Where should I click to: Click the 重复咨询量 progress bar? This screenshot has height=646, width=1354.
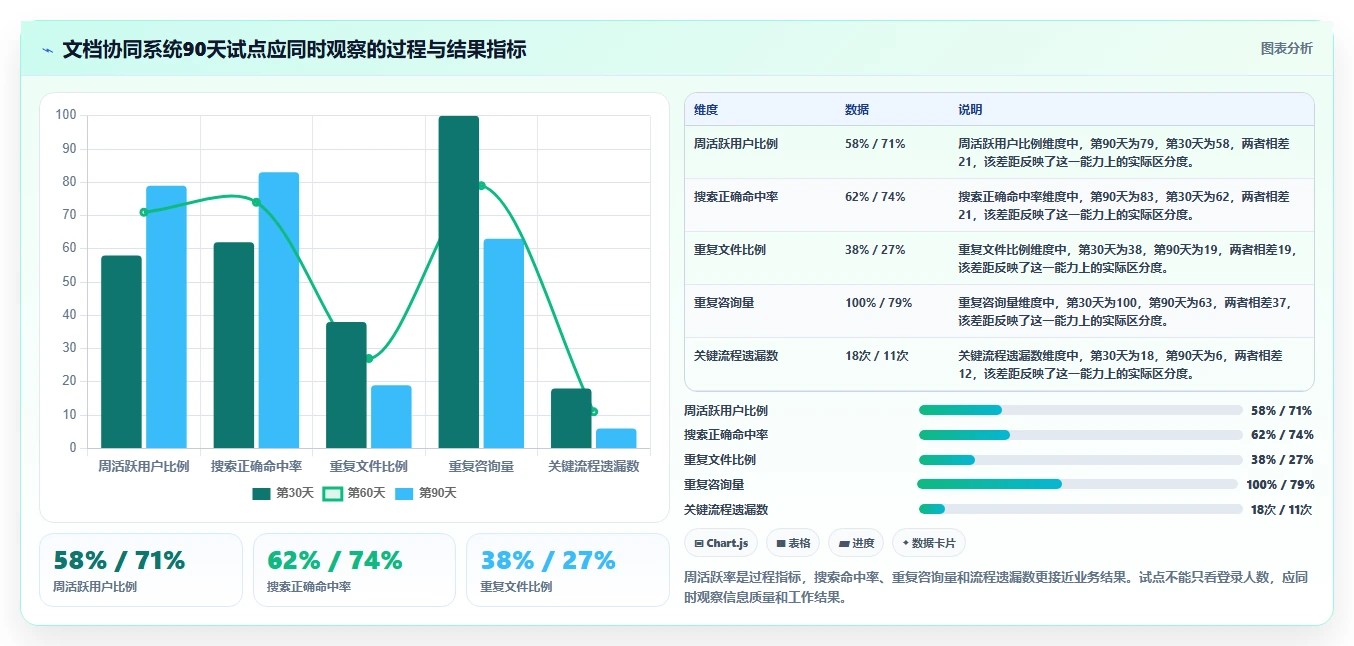1078,484
